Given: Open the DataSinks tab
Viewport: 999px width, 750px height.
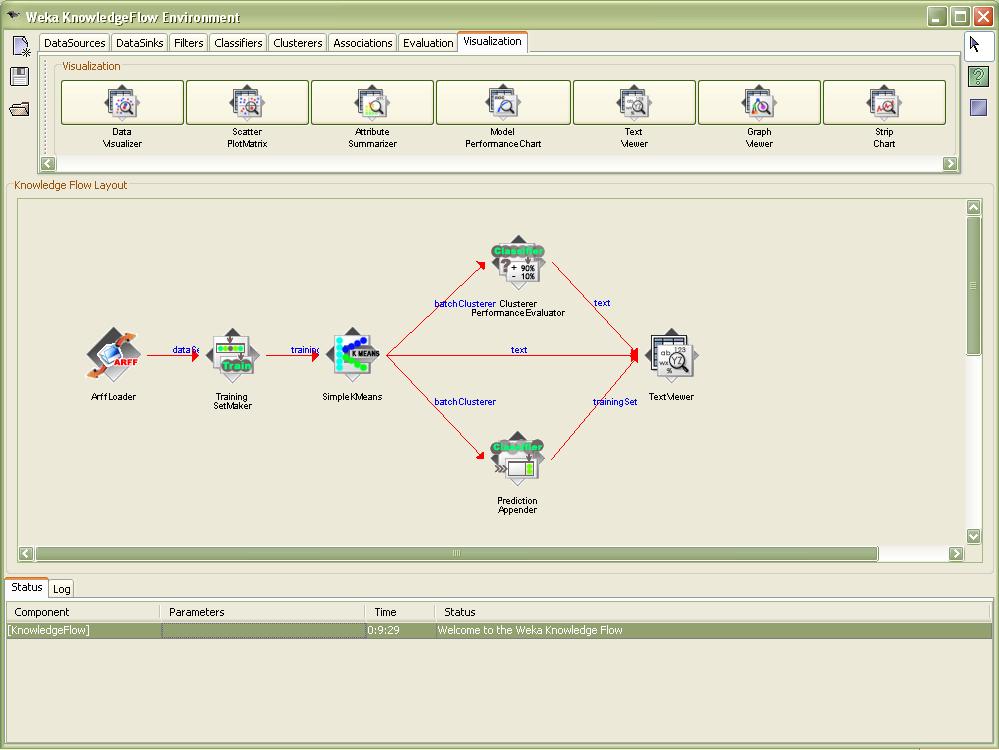Looking at the screenshot, I should pyautogui.click(x=140, y=43).
